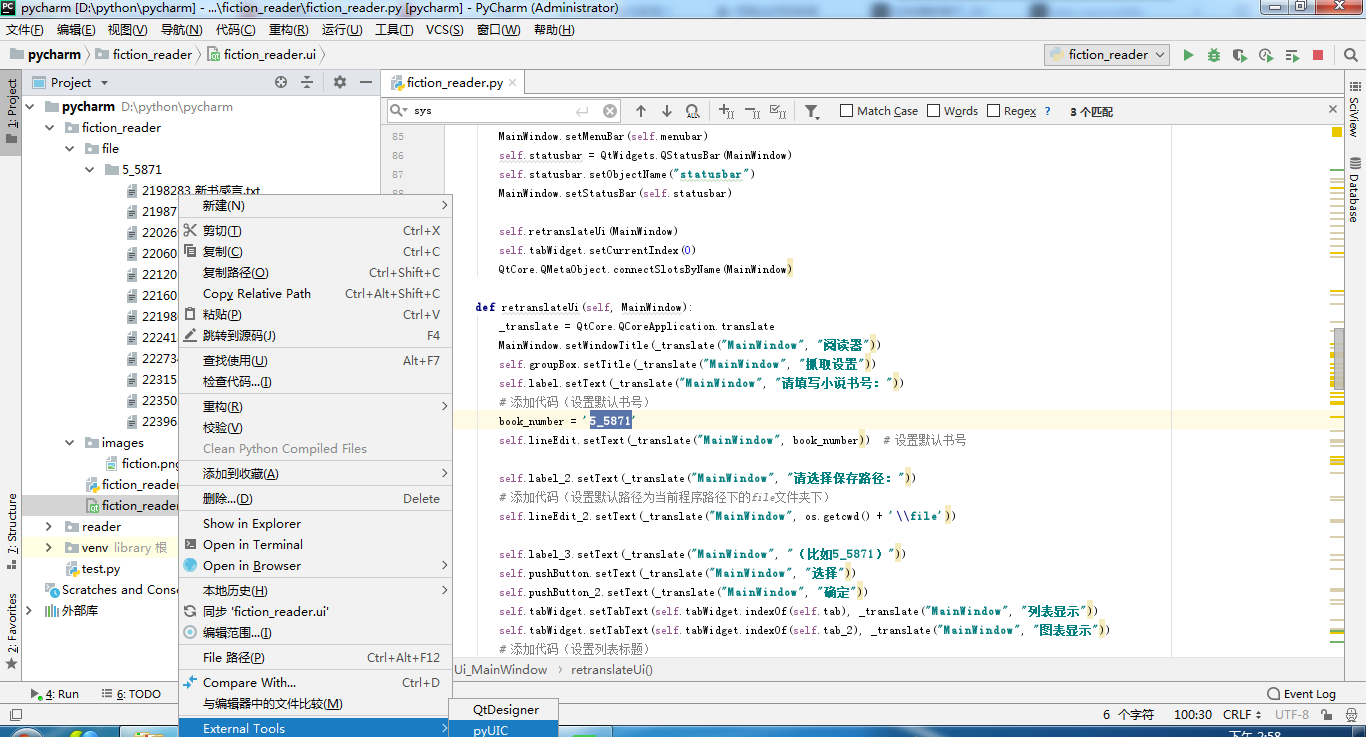
Task: Enable the Match Case checkbox
Action: (847, 111)
